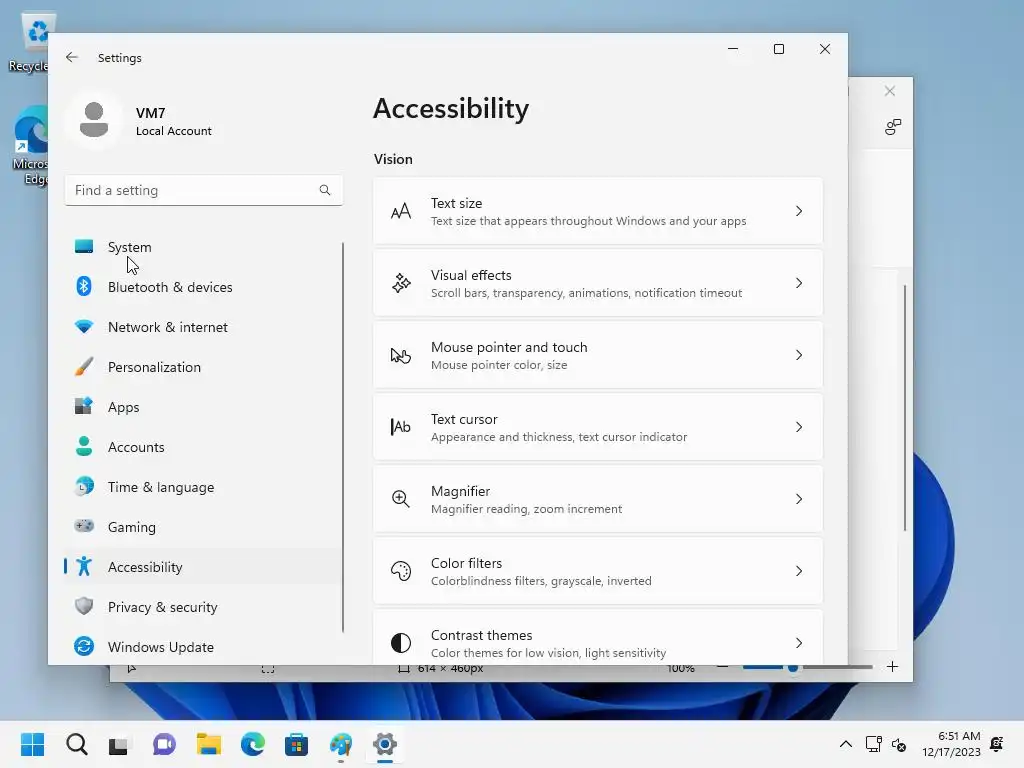Click the VM7 user avatar icon
1024x768 pixels.
[94, 120]
